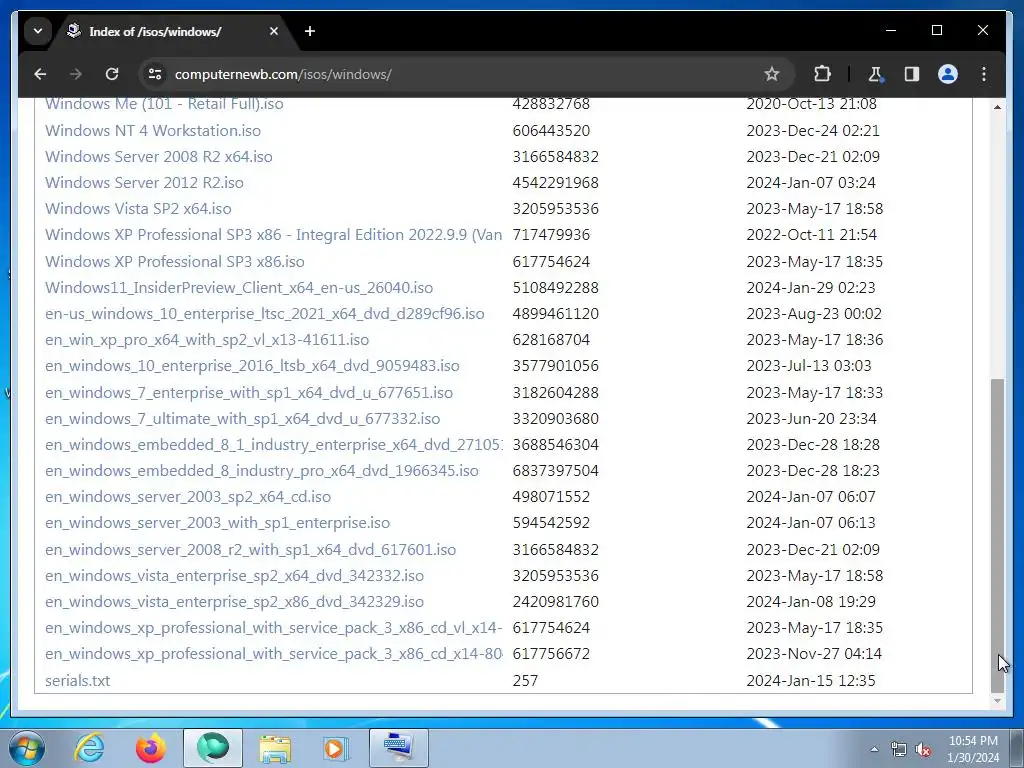
Task: Open Windows Explorer folder icon
Action: pyautogui.click(x=275, y=748)
